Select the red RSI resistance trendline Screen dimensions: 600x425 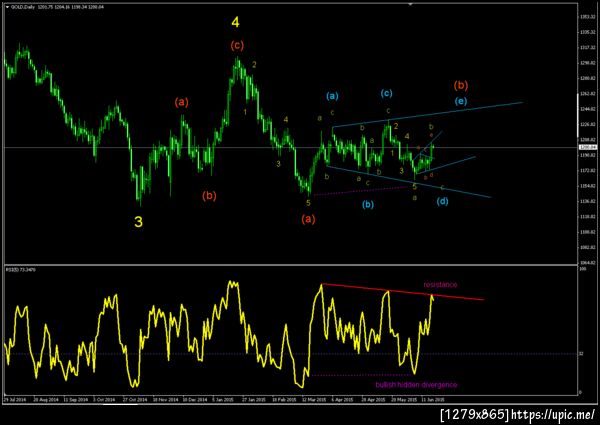click(403, 292)
